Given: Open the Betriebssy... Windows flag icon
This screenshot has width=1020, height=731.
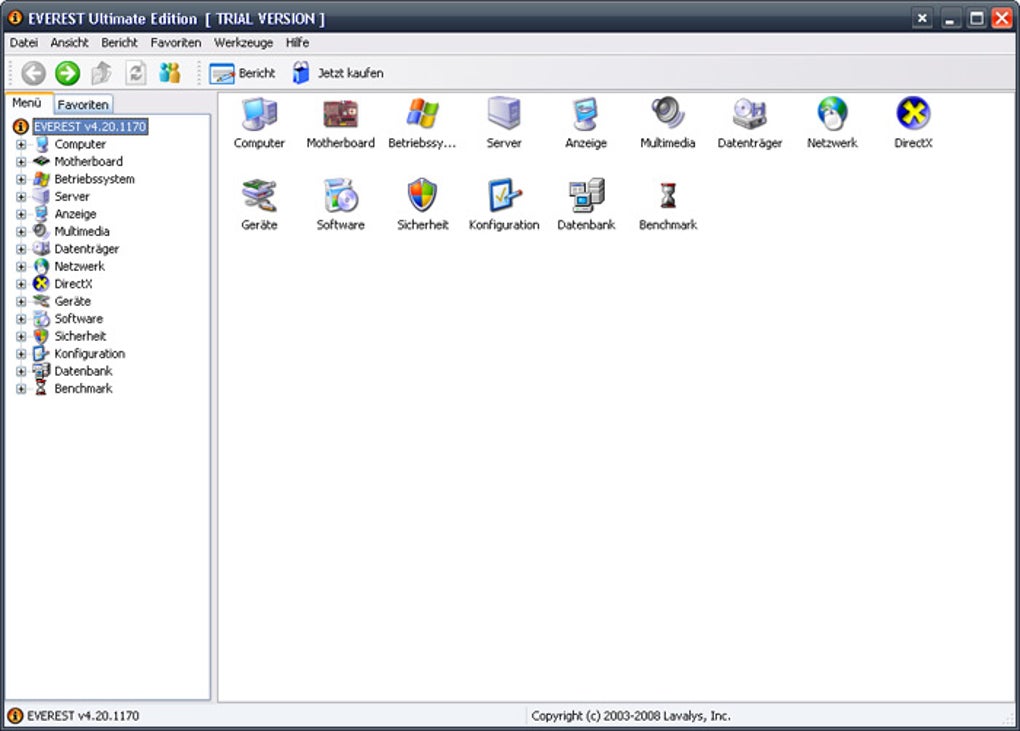Looking at the screenshot, I should [422, 114].
